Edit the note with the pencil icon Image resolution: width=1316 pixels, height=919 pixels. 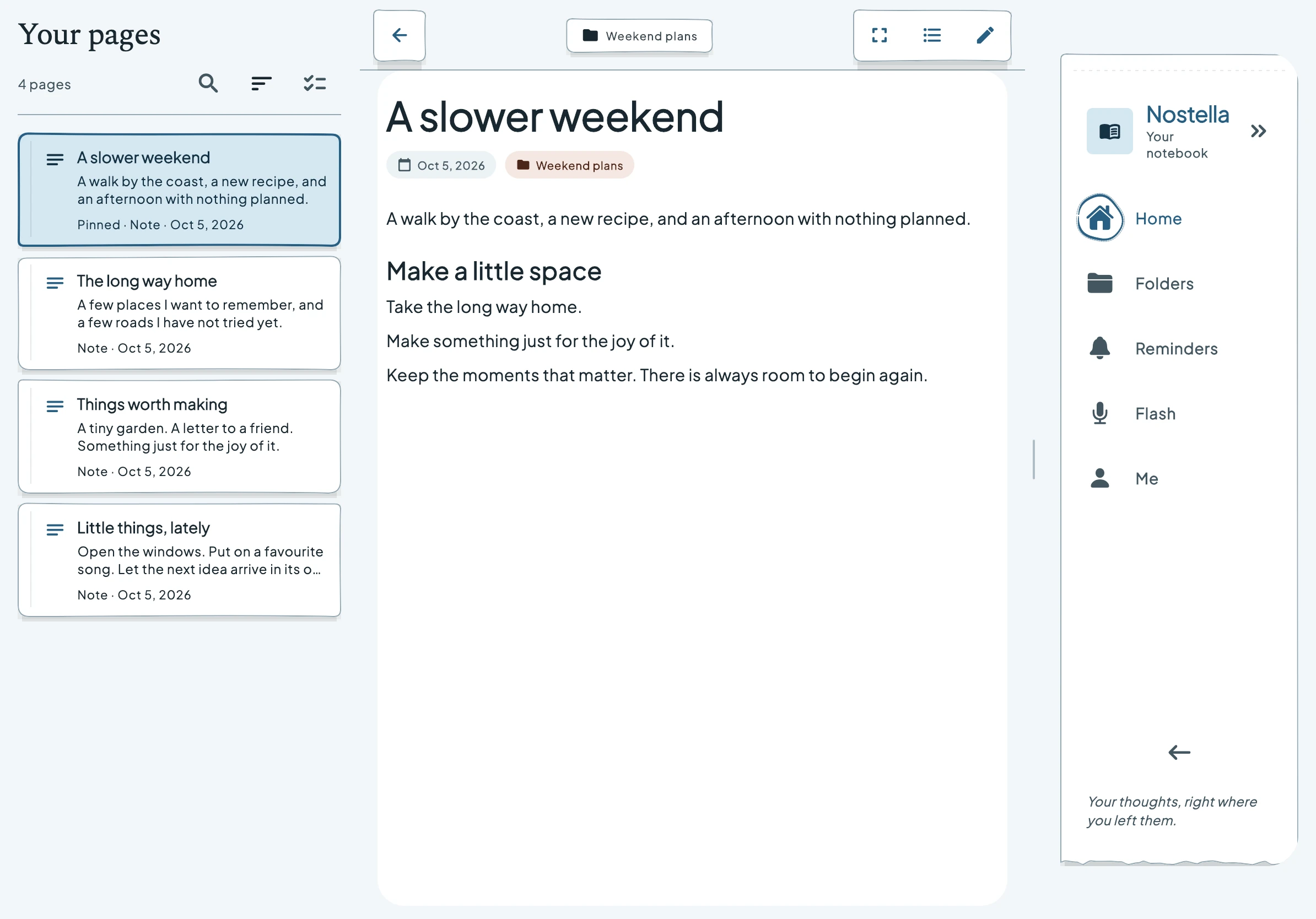click(x=985, y=35)
